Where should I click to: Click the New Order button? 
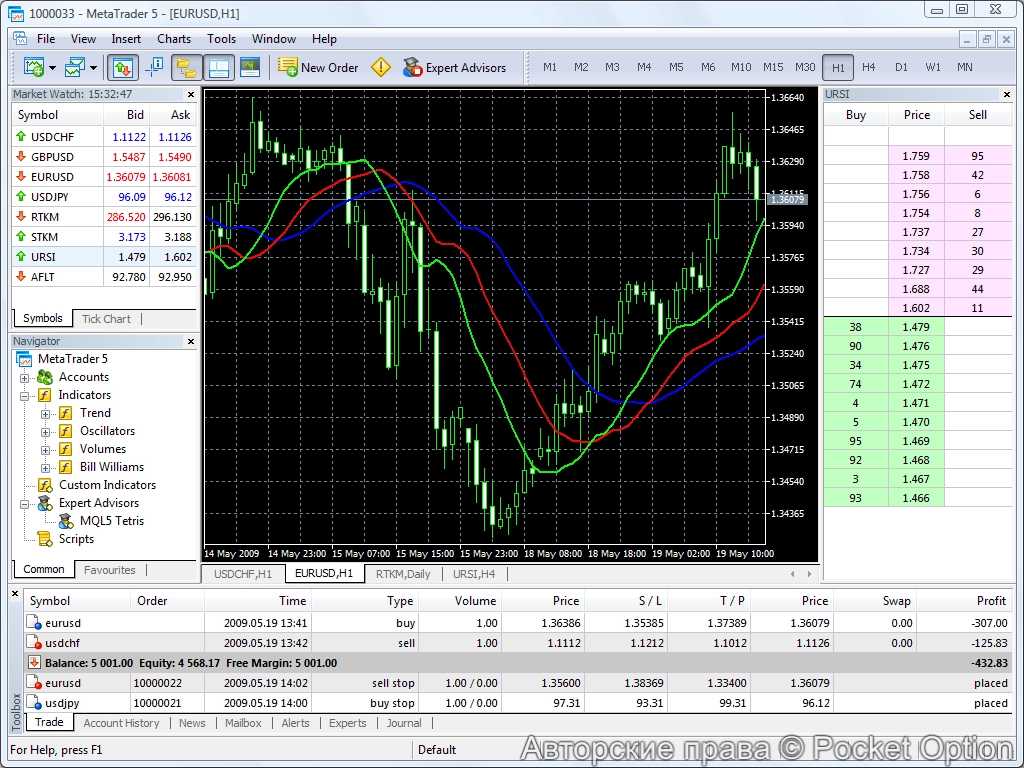point(318,68)
